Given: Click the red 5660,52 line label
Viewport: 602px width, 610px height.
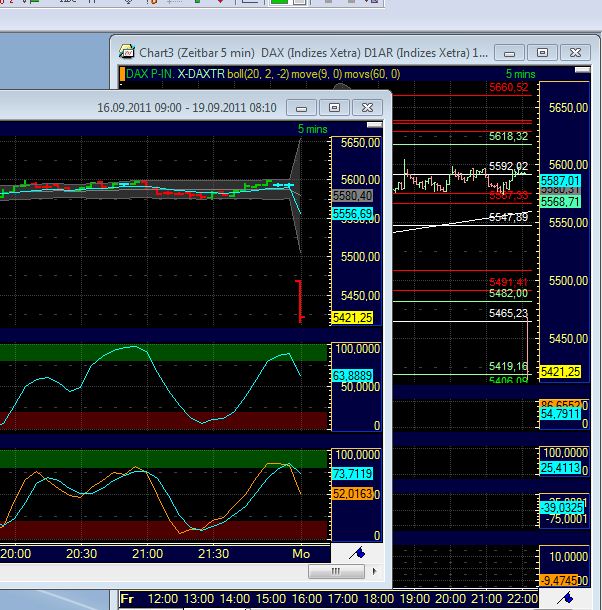Looking at the screenshot, I should 508,87.
